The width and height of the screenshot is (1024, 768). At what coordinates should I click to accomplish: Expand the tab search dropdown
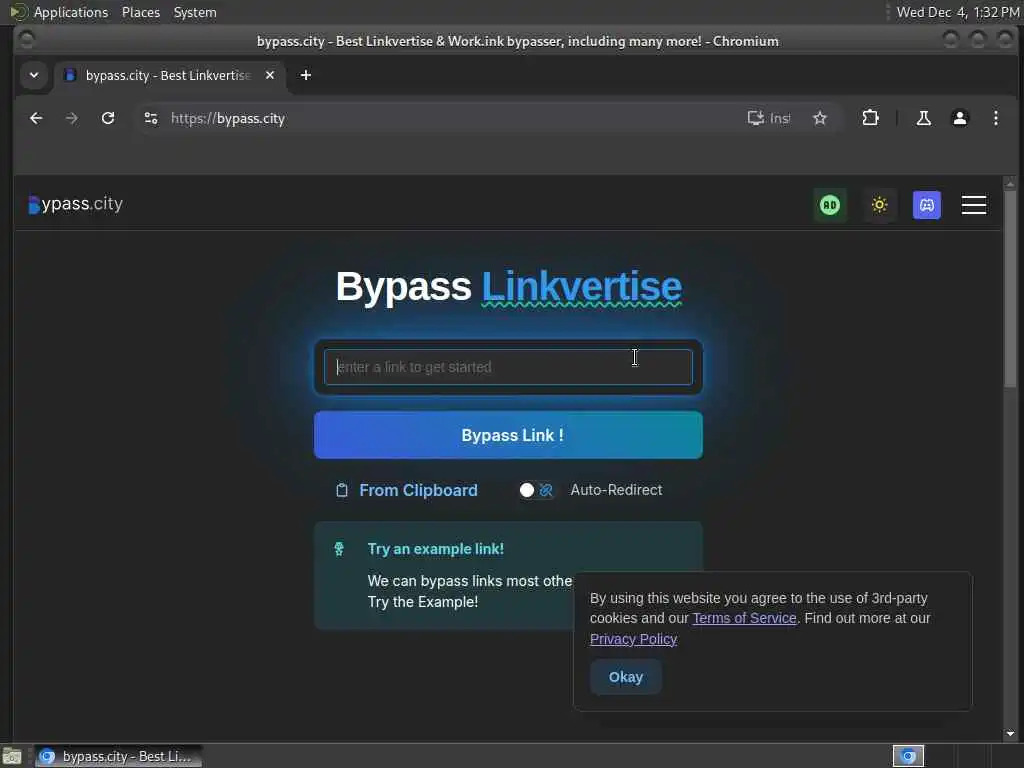coord(34,75)
